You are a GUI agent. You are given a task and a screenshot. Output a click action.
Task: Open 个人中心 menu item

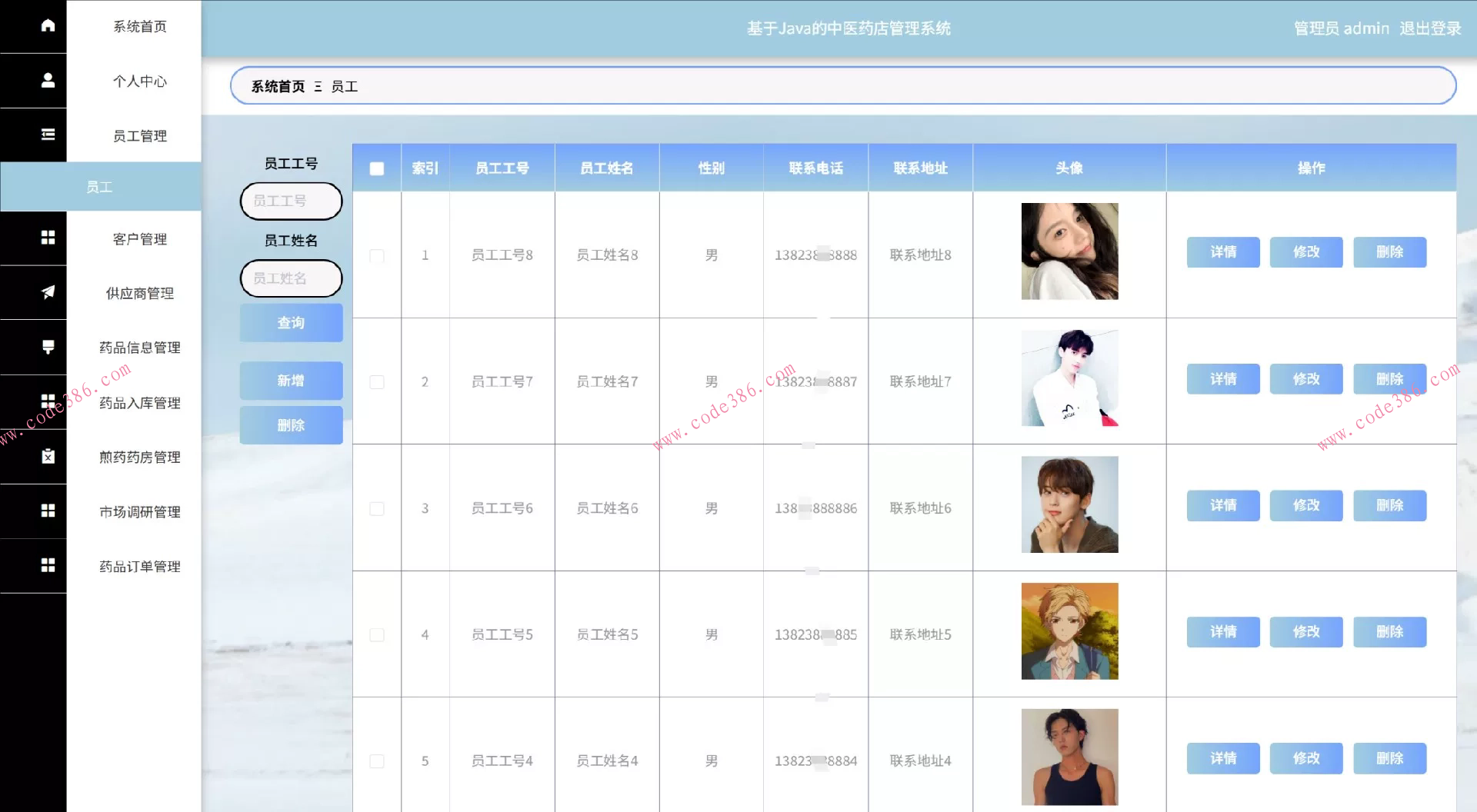[x=140, y=82]
